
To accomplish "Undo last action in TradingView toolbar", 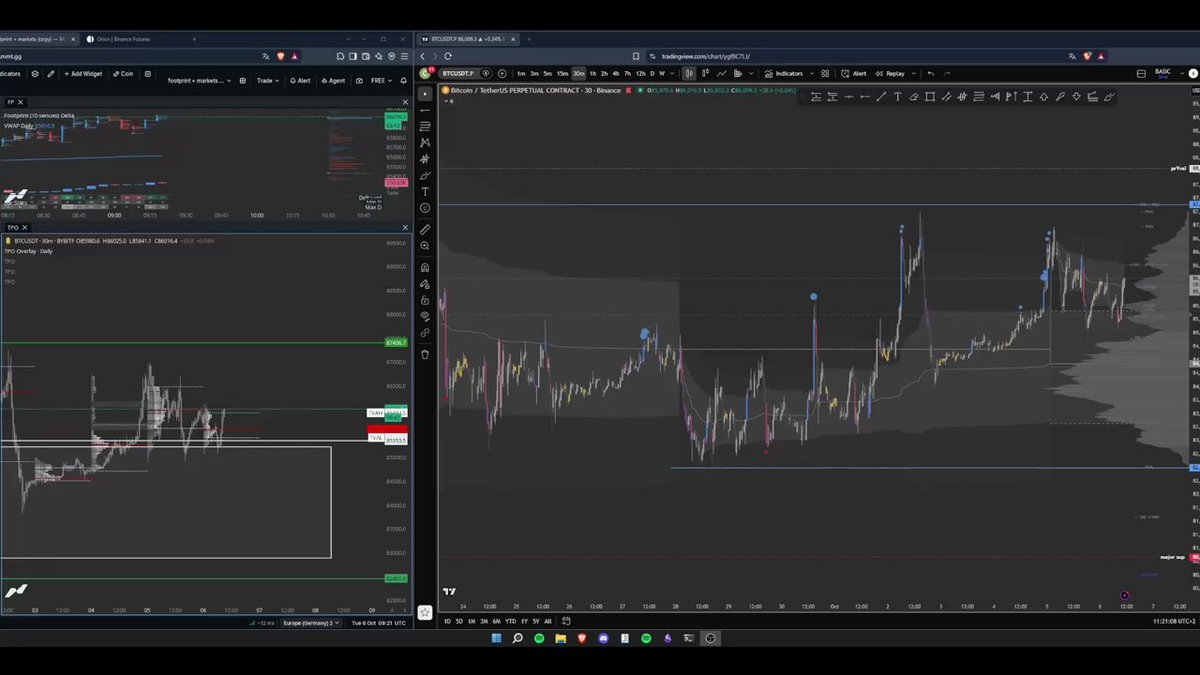I will (x=931, y=73).
